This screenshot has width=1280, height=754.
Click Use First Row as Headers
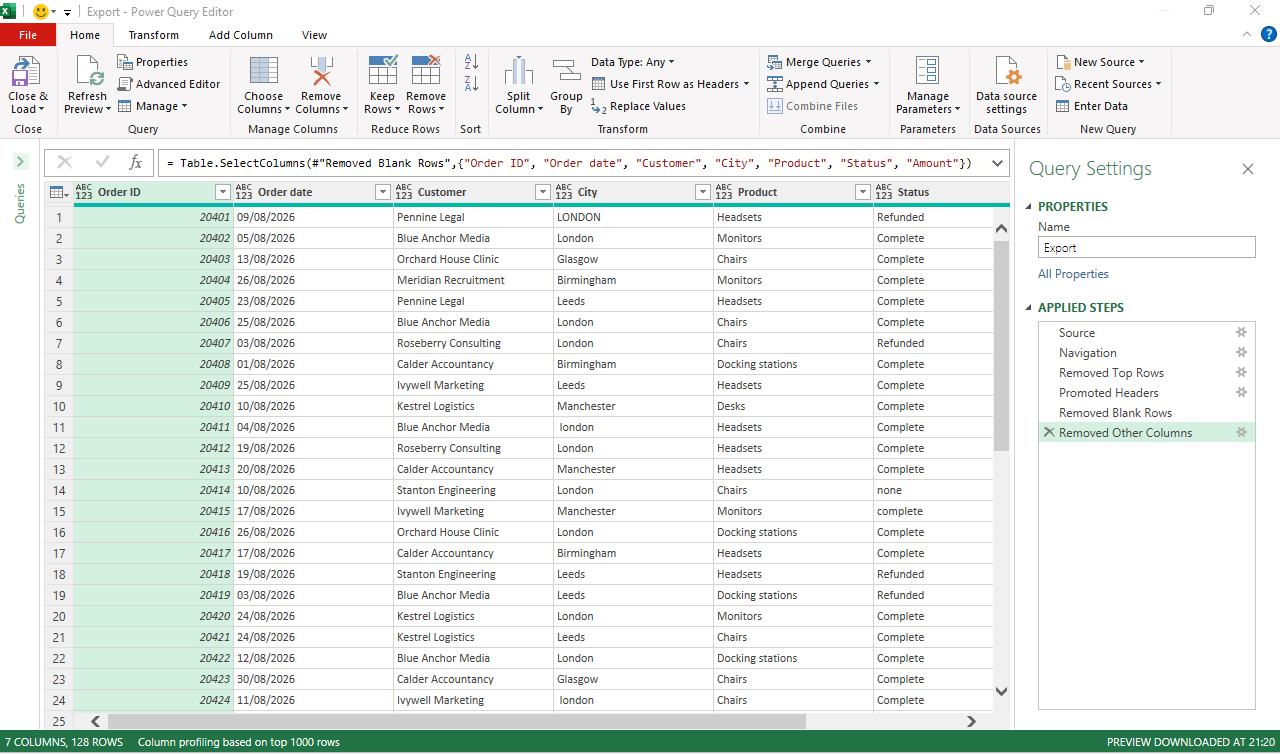pyautogui.click(x=671, y=84)
